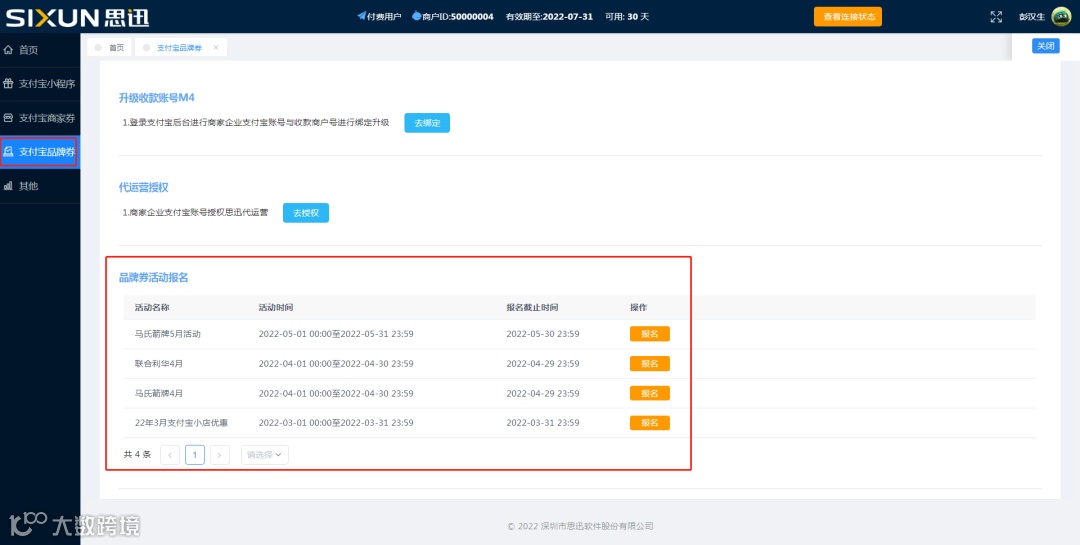The height and width of the screenshot is (545, 1080).
Task: Close the 支付宝品牌券 tab with X
Action: tap(216, 48)
